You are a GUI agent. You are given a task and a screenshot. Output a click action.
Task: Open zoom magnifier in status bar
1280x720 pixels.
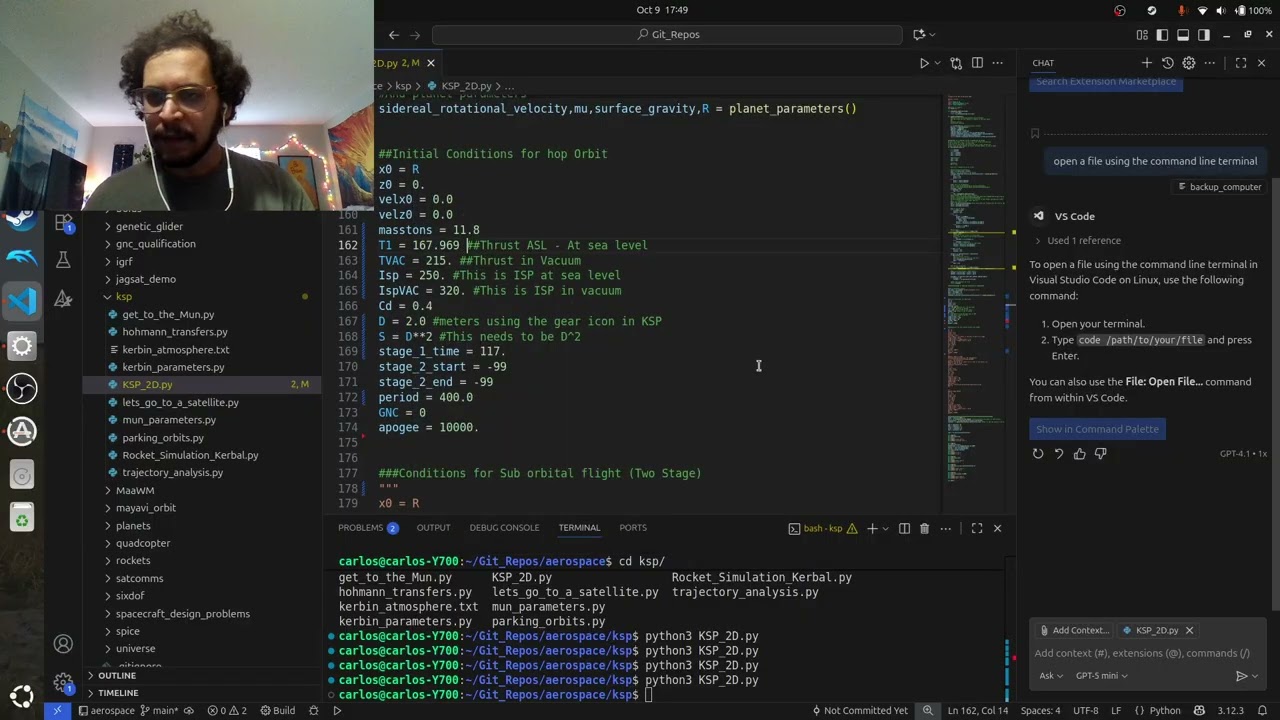click(928, 710)
